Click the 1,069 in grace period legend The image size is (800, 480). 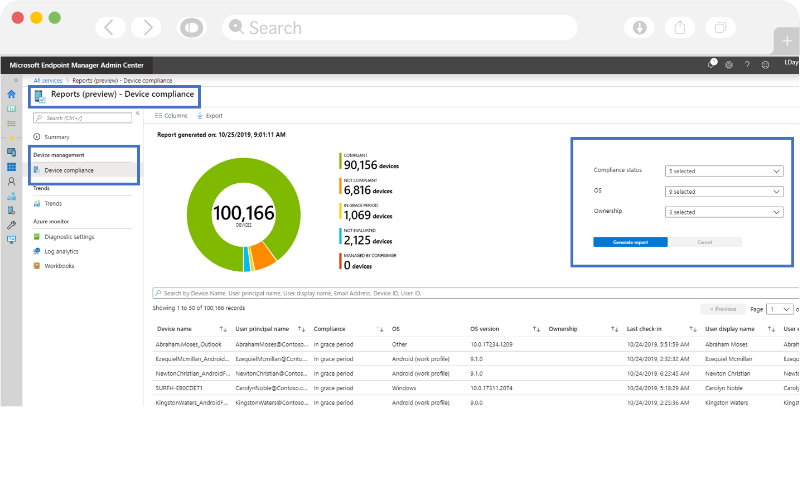tap(366, 212)
